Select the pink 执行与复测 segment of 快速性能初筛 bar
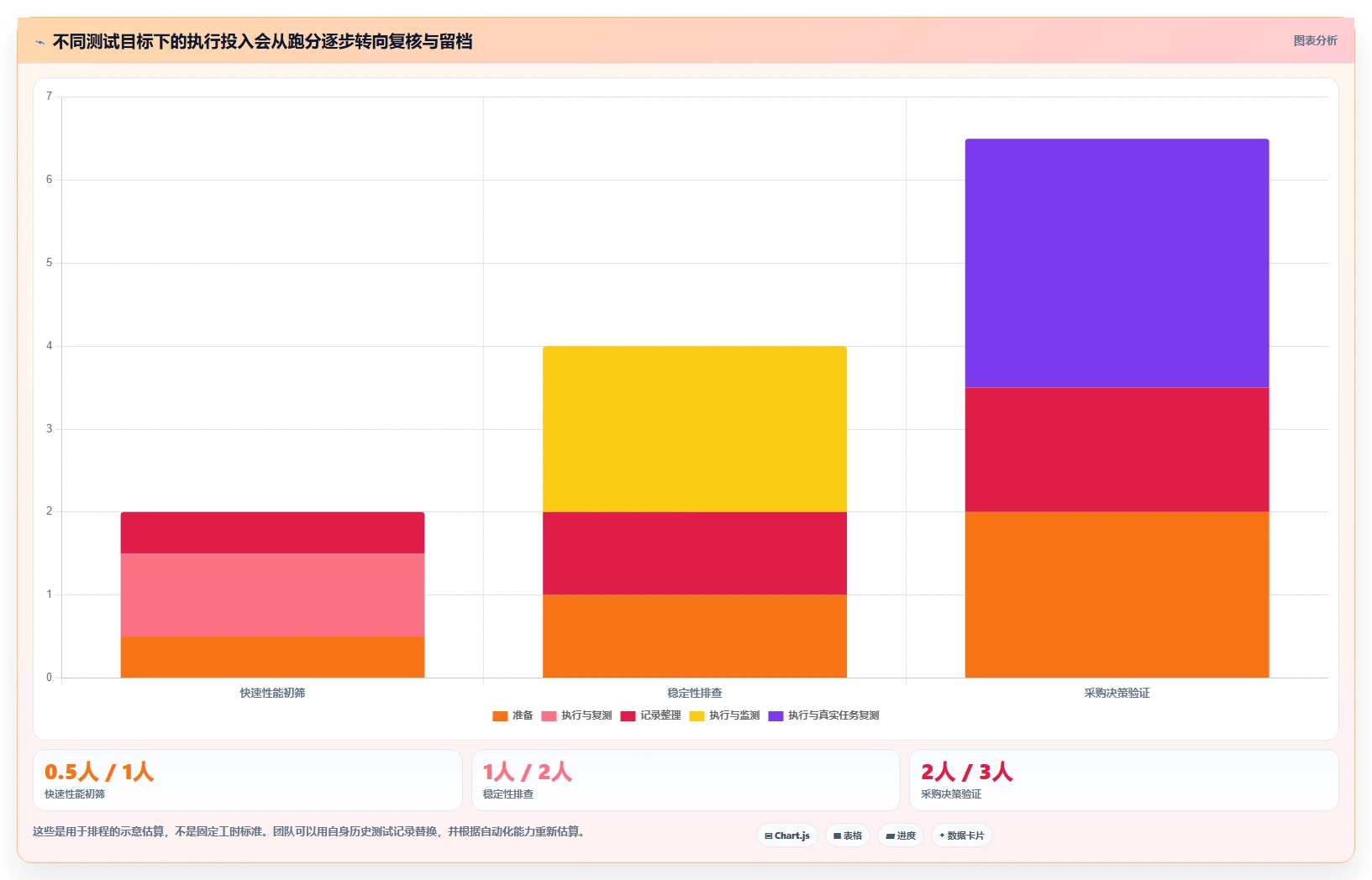 (x=272, y=595)
